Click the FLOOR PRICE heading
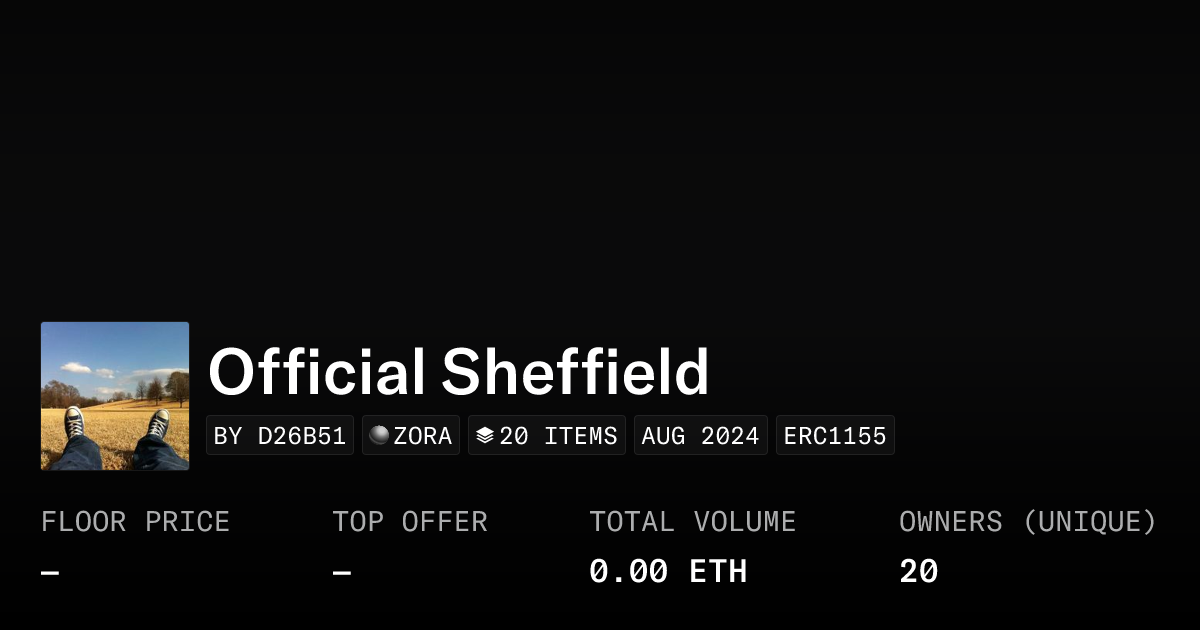The height and width of the screenshot is (630, 1200). [x=135, y=522]
